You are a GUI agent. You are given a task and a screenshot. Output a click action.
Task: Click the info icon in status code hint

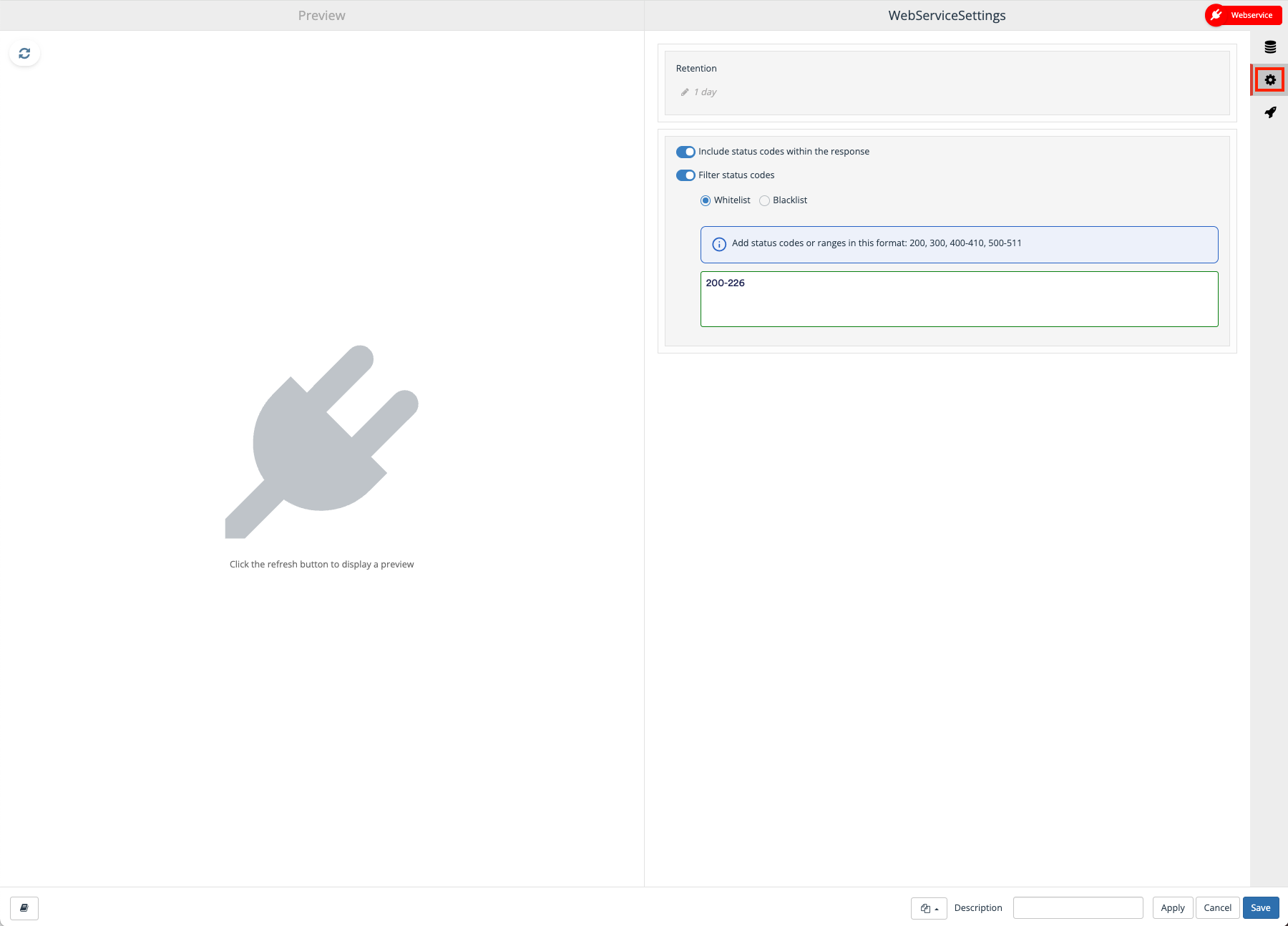[x=719, y=244]
